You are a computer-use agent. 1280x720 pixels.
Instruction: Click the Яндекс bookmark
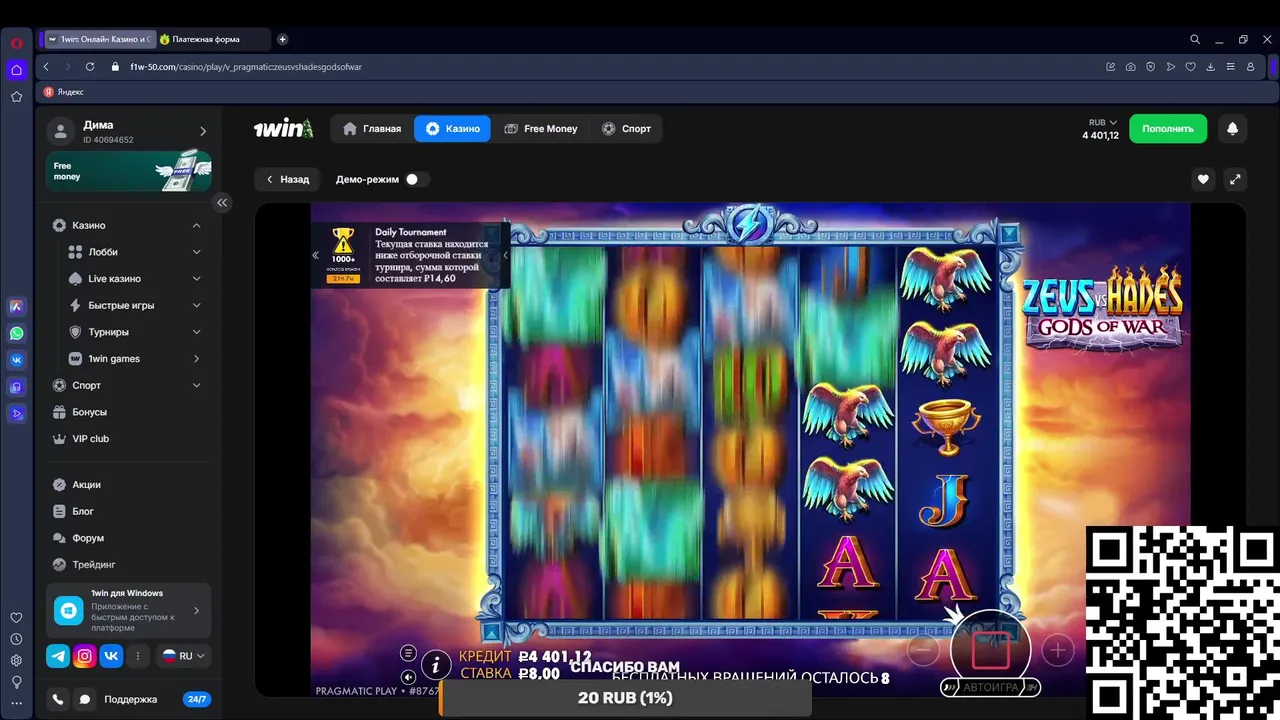coord(64,92)
